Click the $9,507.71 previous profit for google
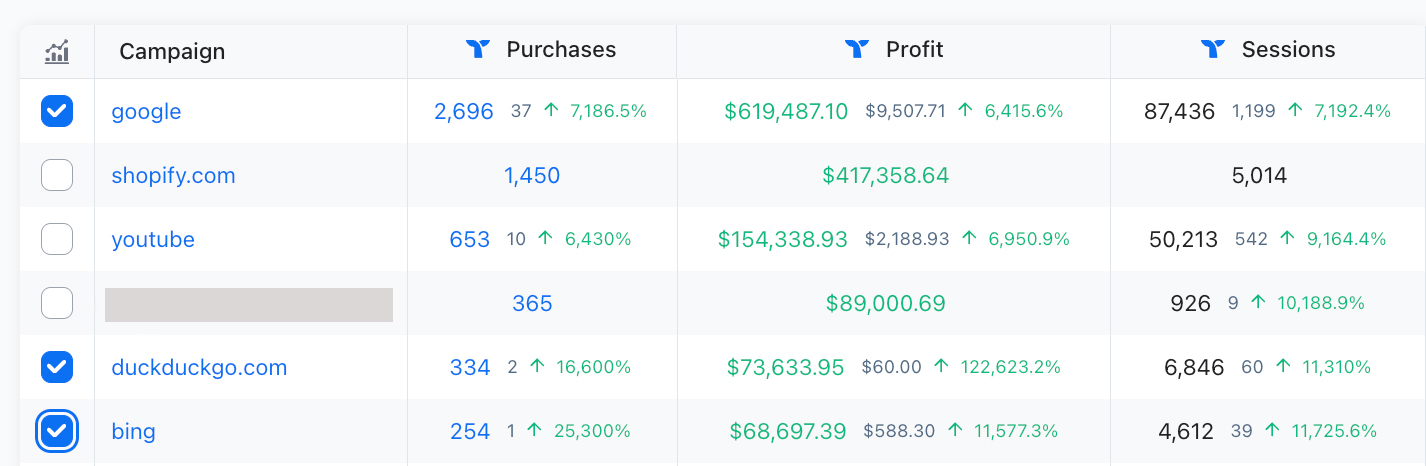 [905, 111]
